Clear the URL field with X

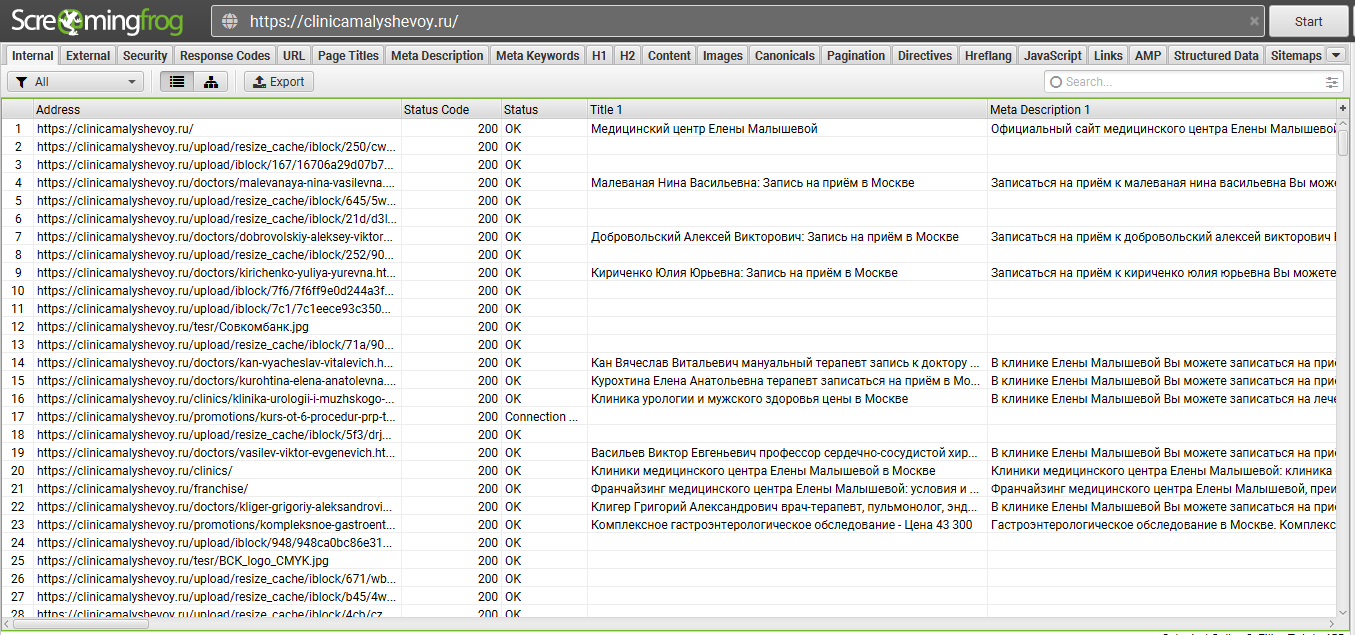pyautogui.click(x=1254, y=21)
